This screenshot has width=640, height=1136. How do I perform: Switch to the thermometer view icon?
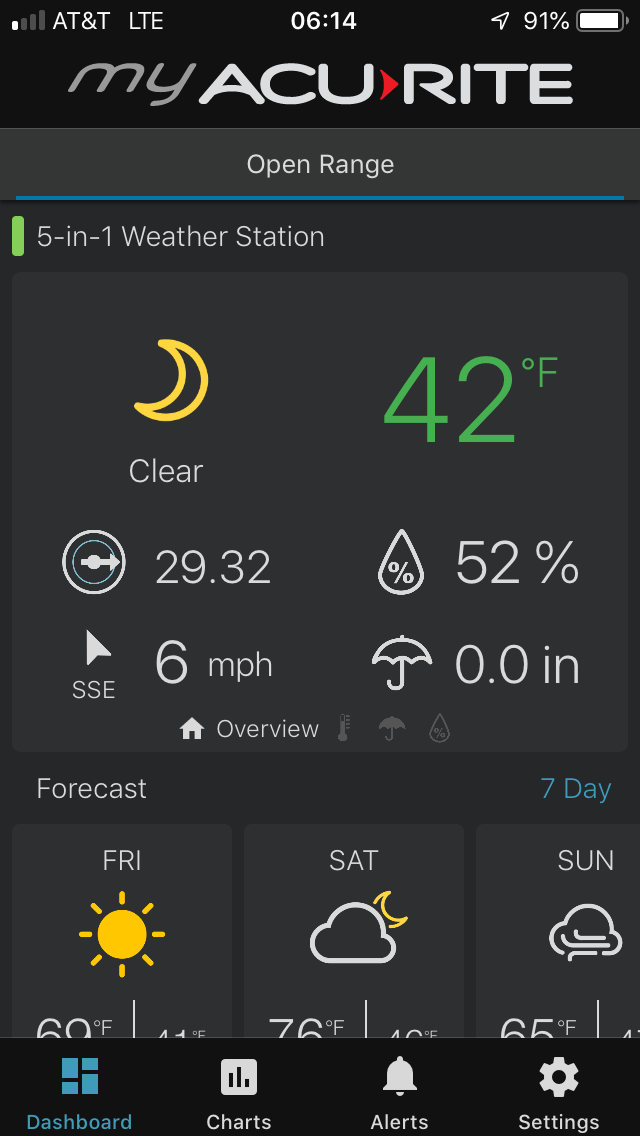click(345, 728)
